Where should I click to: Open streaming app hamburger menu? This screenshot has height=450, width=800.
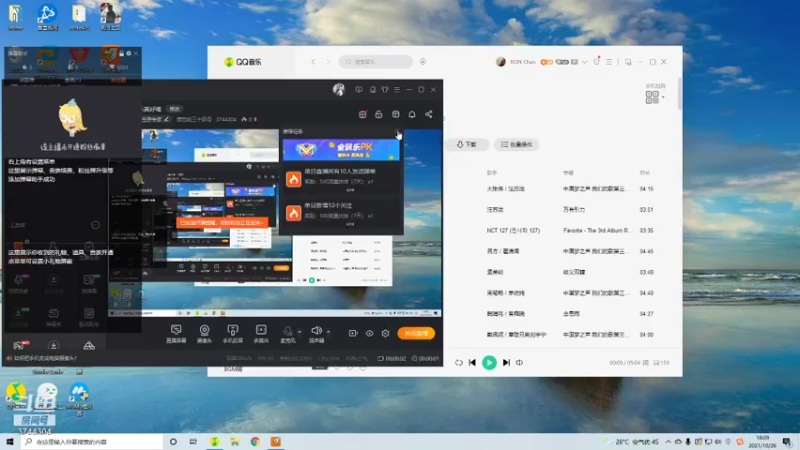tap(397, 89)
